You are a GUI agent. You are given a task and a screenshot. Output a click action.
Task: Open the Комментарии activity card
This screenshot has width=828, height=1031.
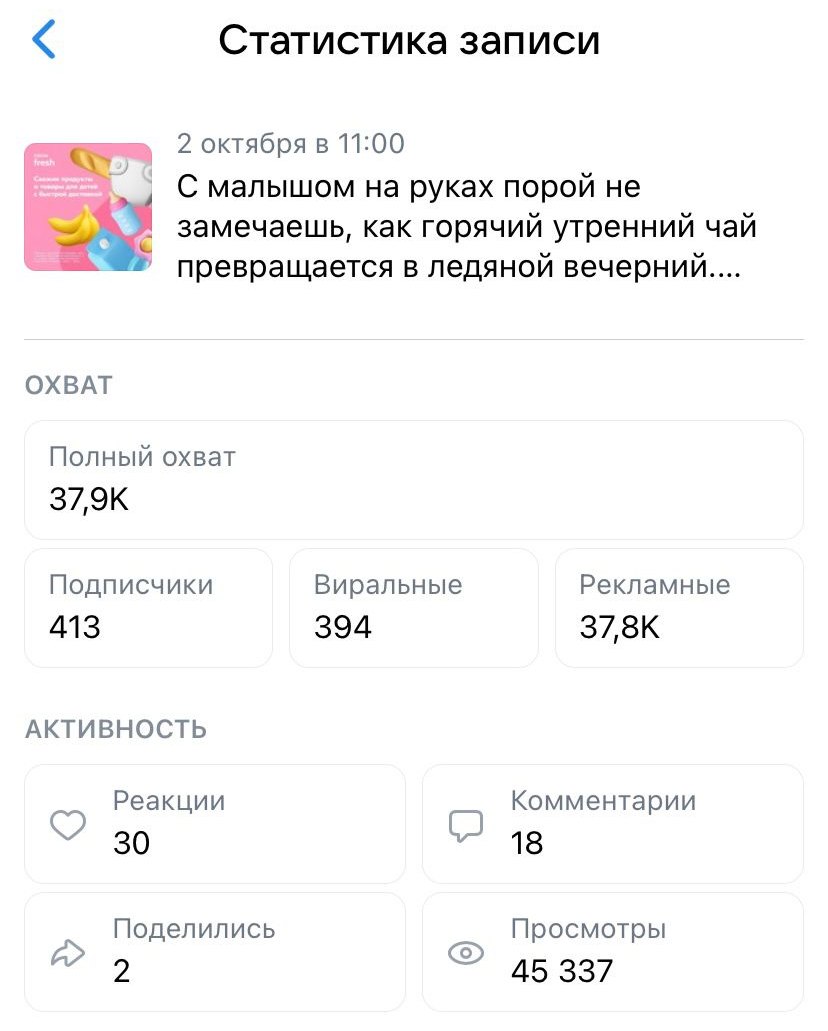[x=612, y=824]
